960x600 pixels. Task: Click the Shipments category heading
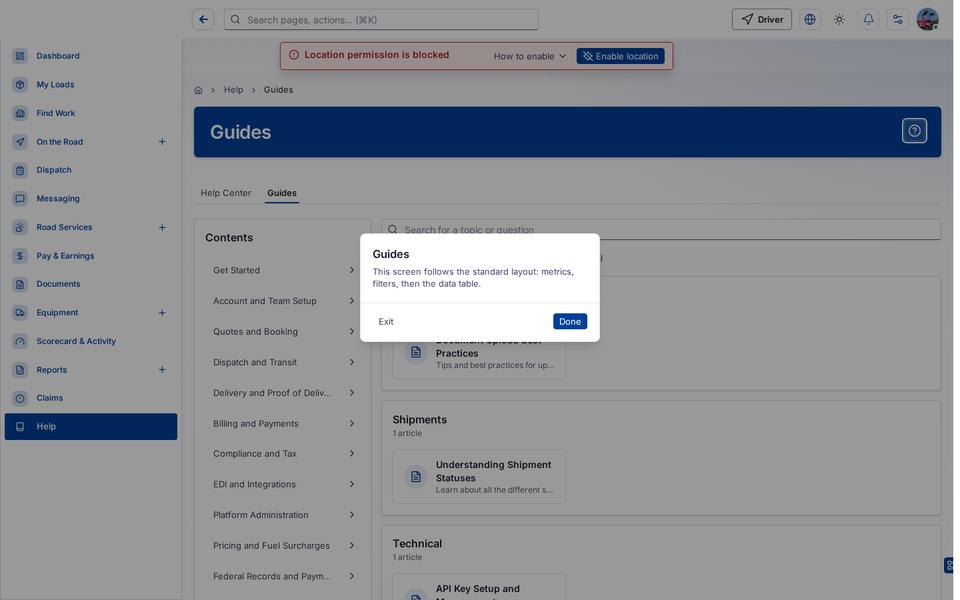pos(419,419)
